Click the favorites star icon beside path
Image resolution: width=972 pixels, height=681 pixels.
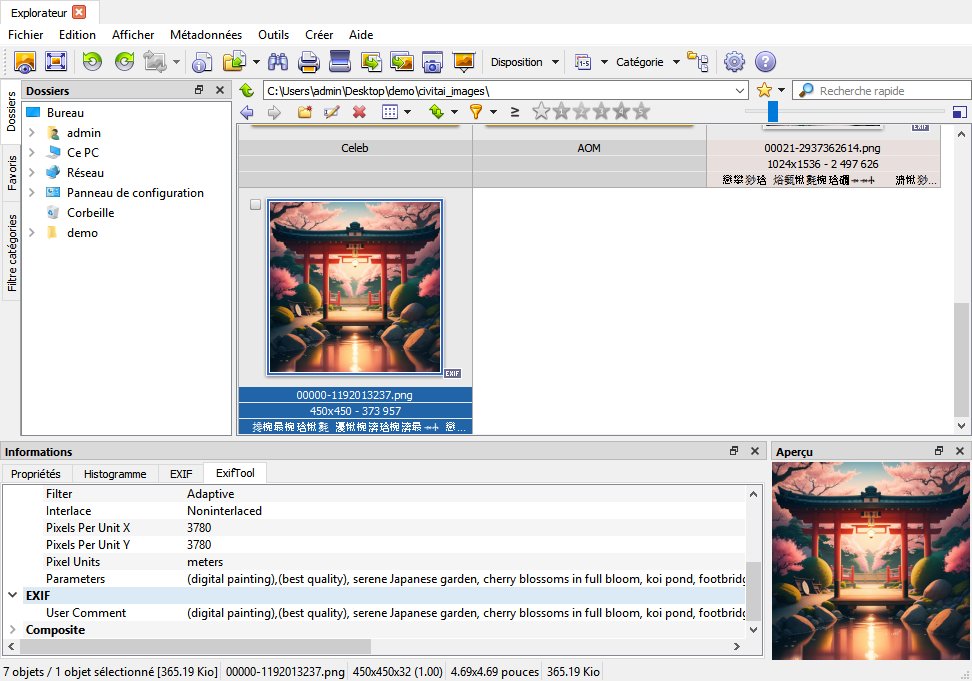(764, 90)
